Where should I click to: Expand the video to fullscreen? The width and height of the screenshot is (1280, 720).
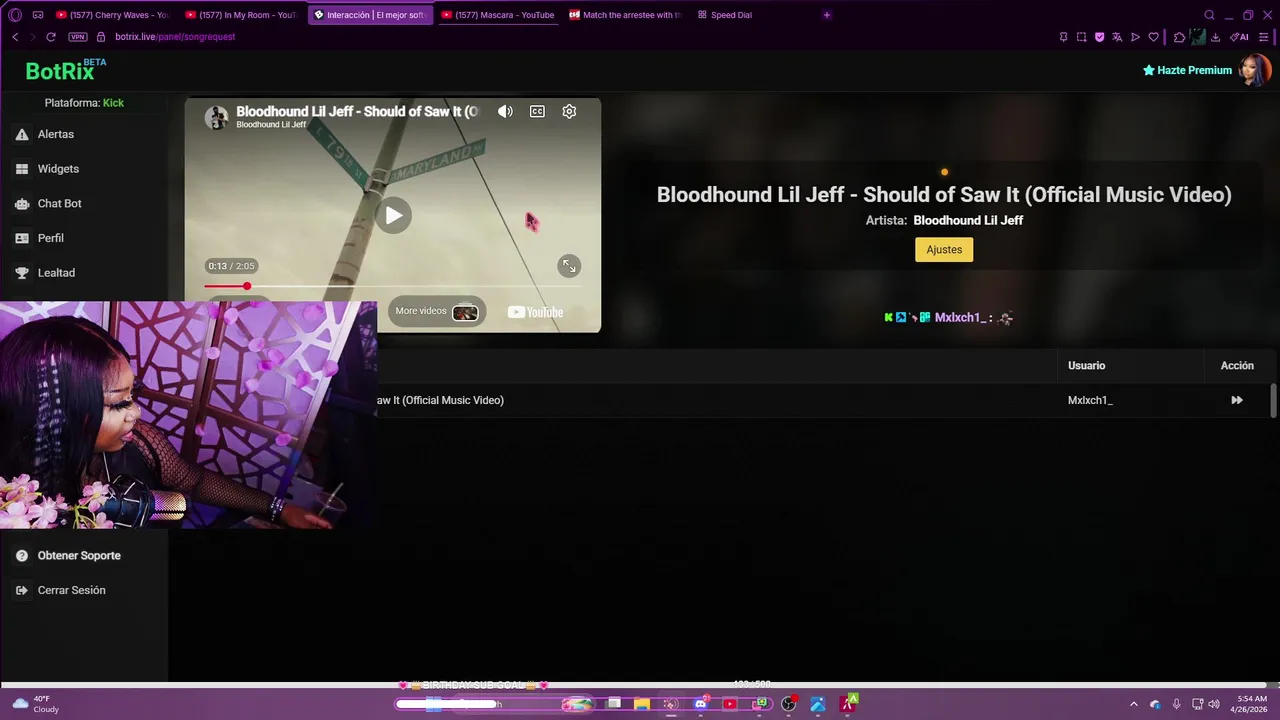[x=569, y=266]
